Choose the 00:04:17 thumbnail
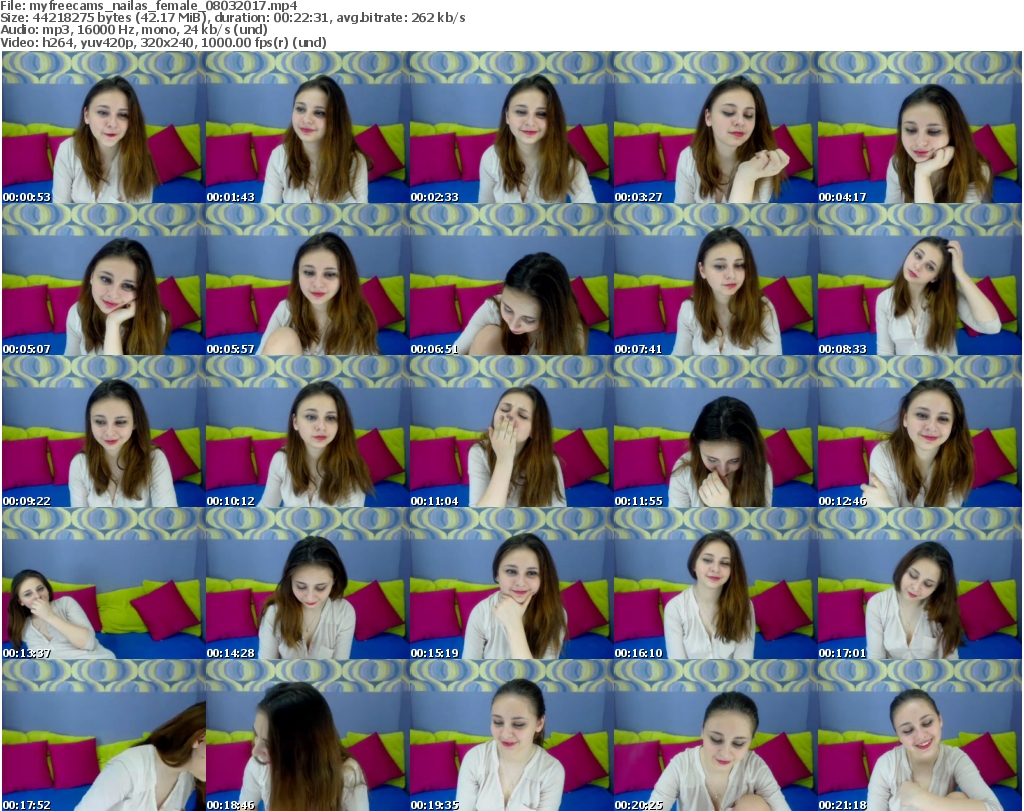The height and width of the screenshot is (811, 1024). click(x=919, y=127)
